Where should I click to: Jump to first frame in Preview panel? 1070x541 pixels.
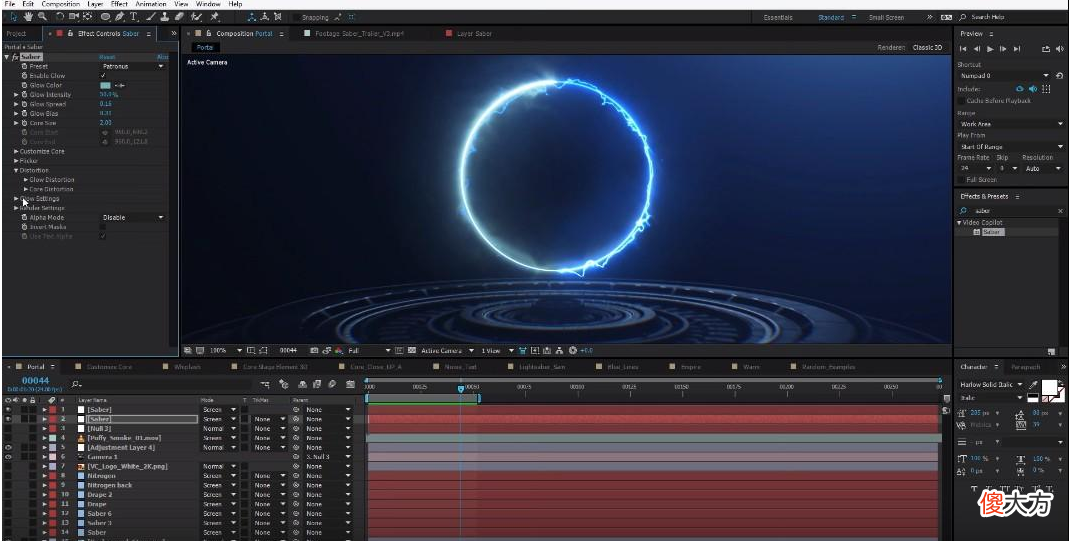tap(963, 48)
